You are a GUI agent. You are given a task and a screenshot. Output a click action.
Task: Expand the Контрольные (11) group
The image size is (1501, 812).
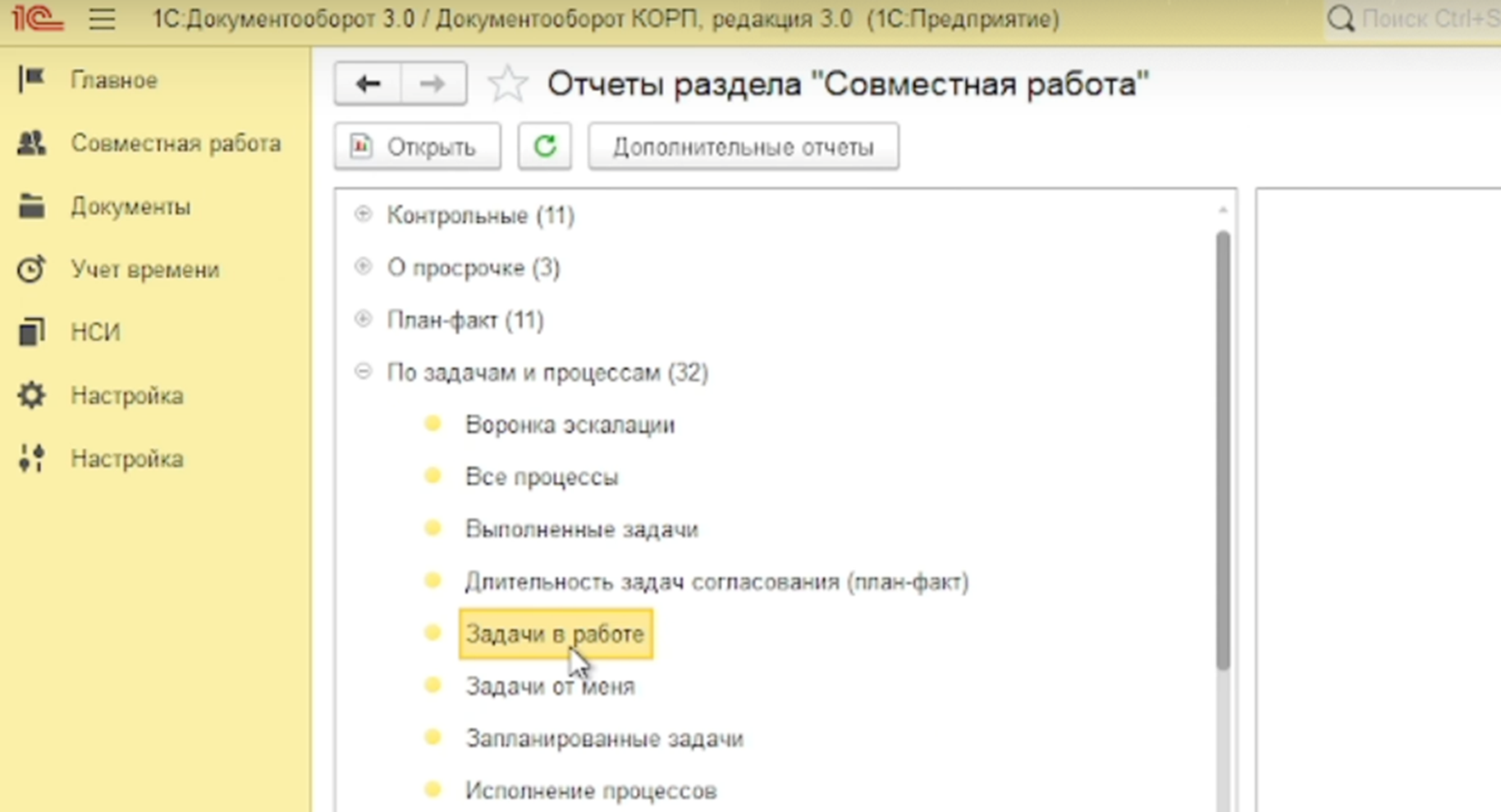(363, 214)
